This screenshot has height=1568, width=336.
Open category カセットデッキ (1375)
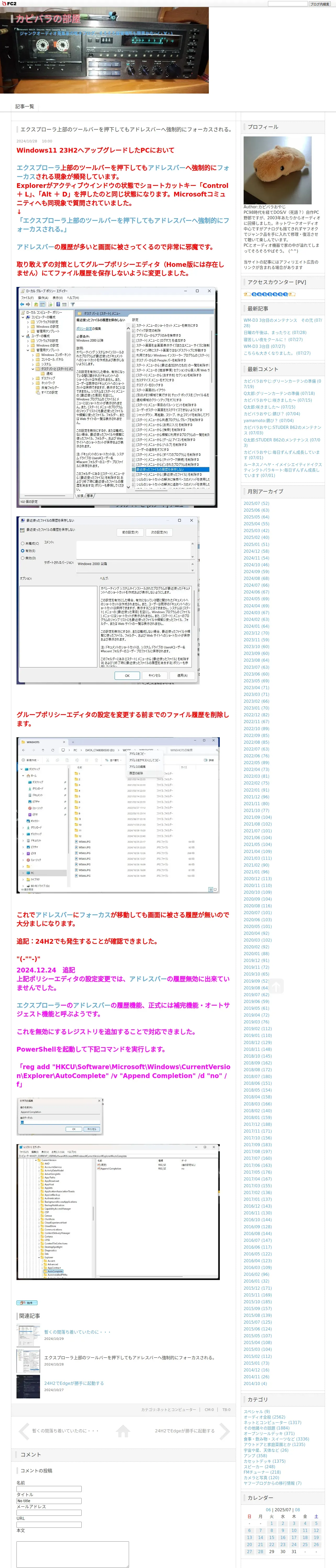(x=264, y=1461)
